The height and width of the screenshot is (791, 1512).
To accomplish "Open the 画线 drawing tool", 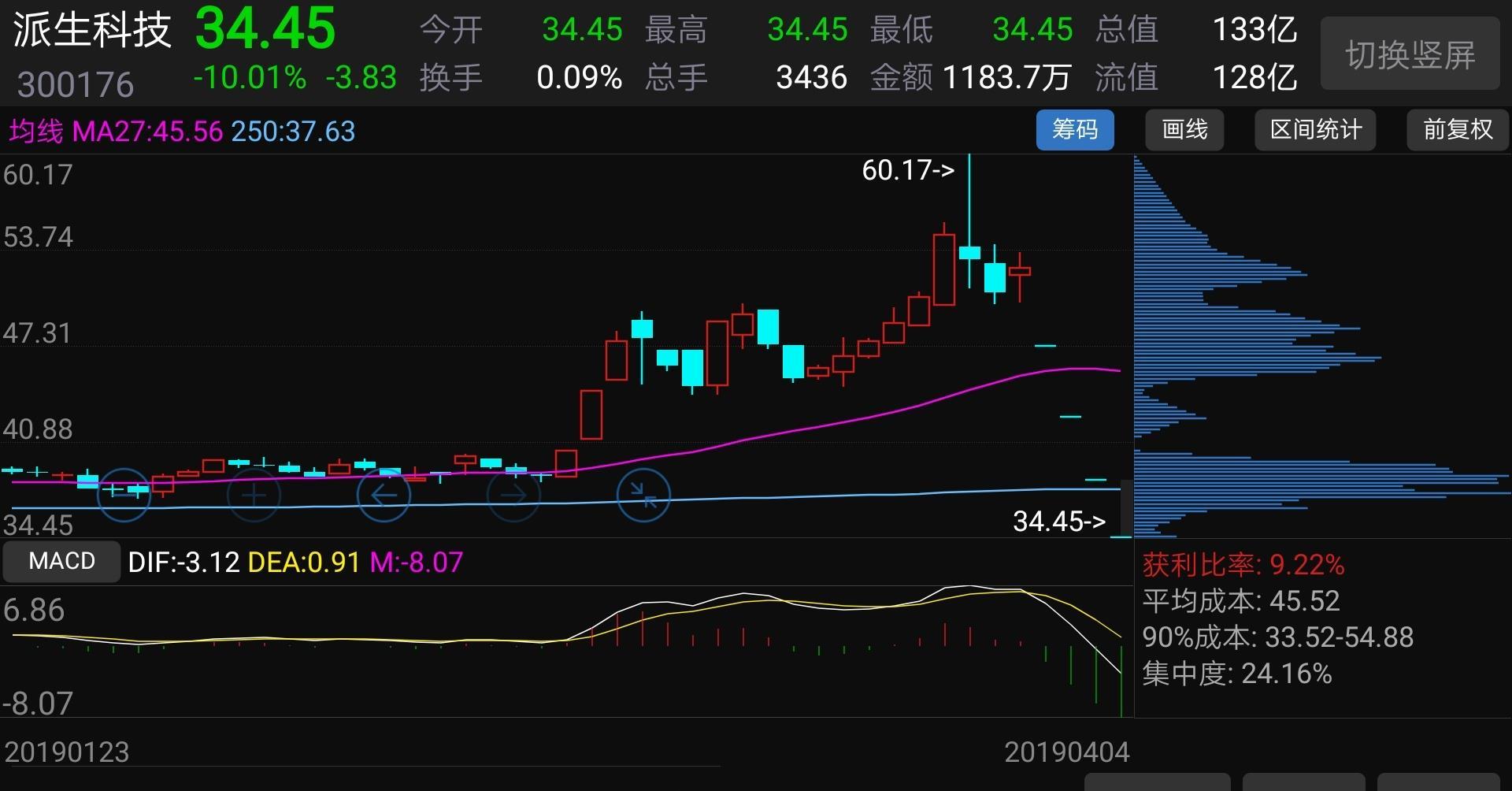I will point(1184,130).
